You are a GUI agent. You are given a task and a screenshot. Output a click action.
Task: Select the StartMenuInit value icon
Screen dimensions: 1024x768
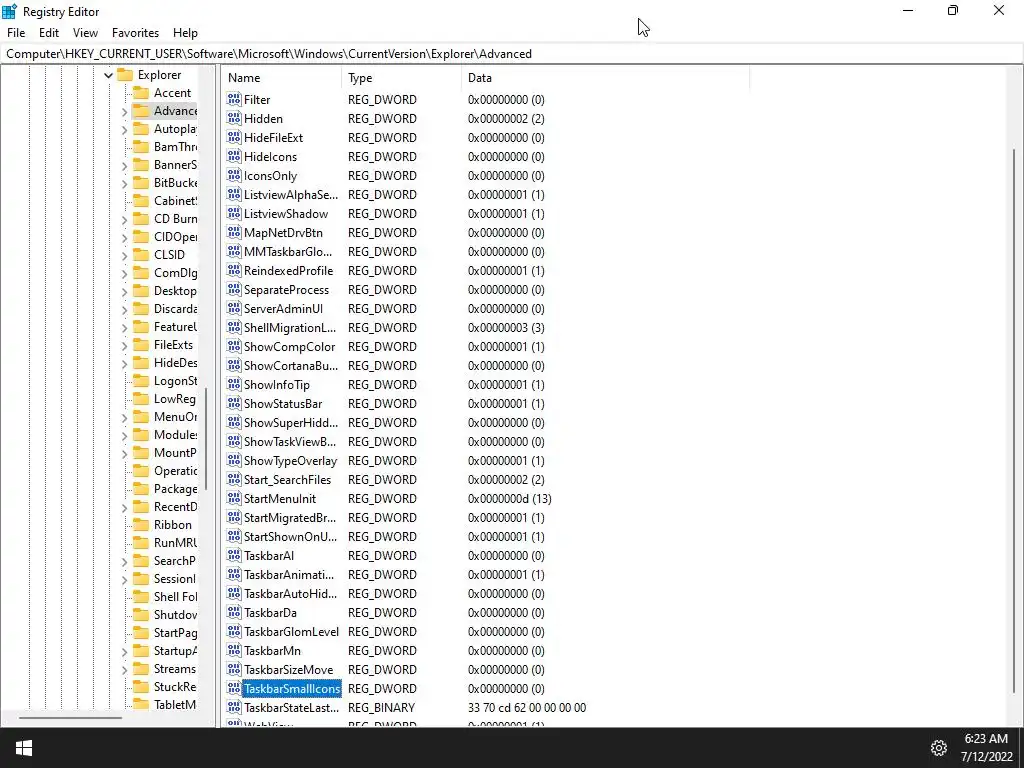tap(234, 498)
